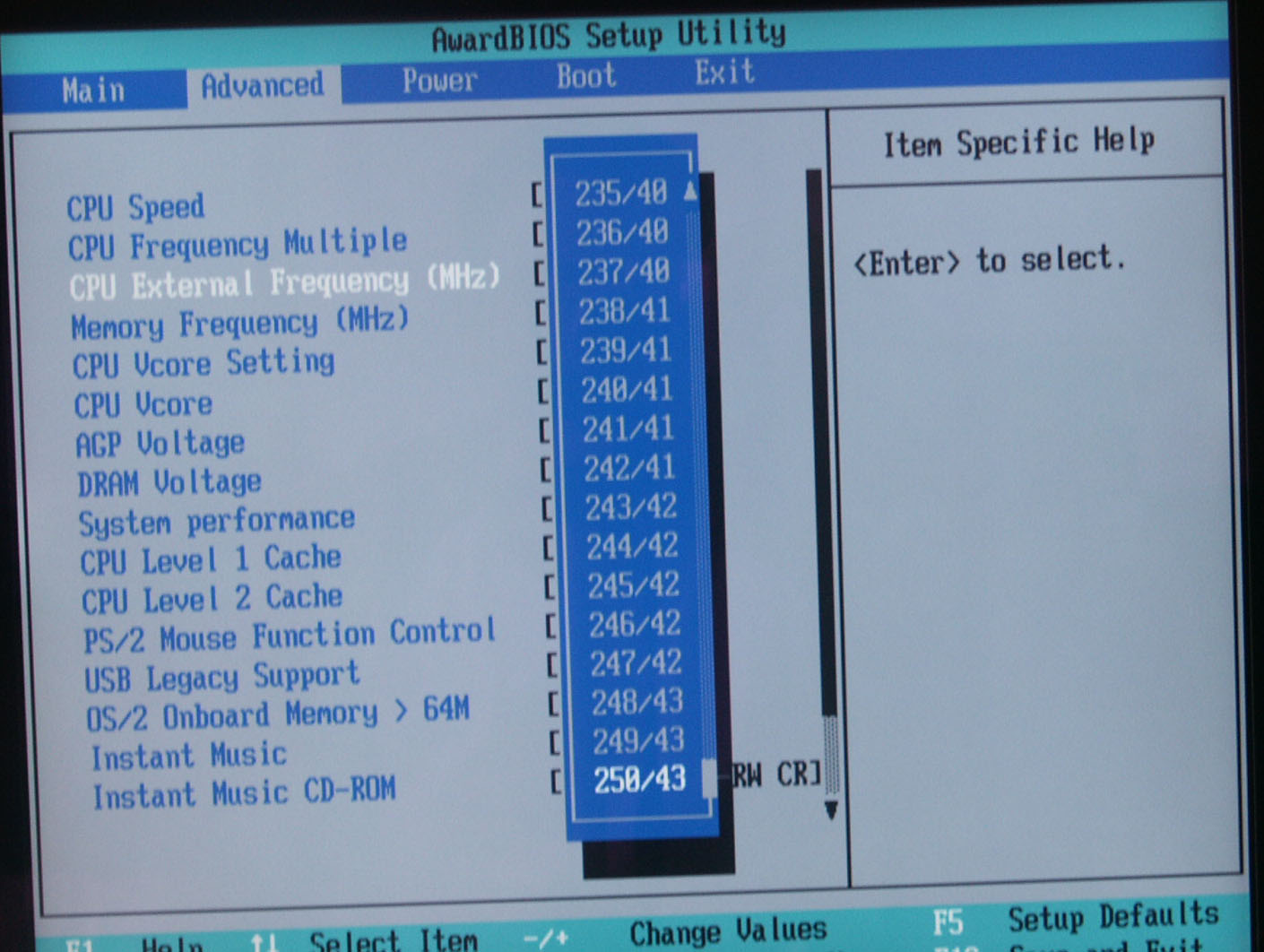Click the page scrollbar down arrow

pos(831,809)
